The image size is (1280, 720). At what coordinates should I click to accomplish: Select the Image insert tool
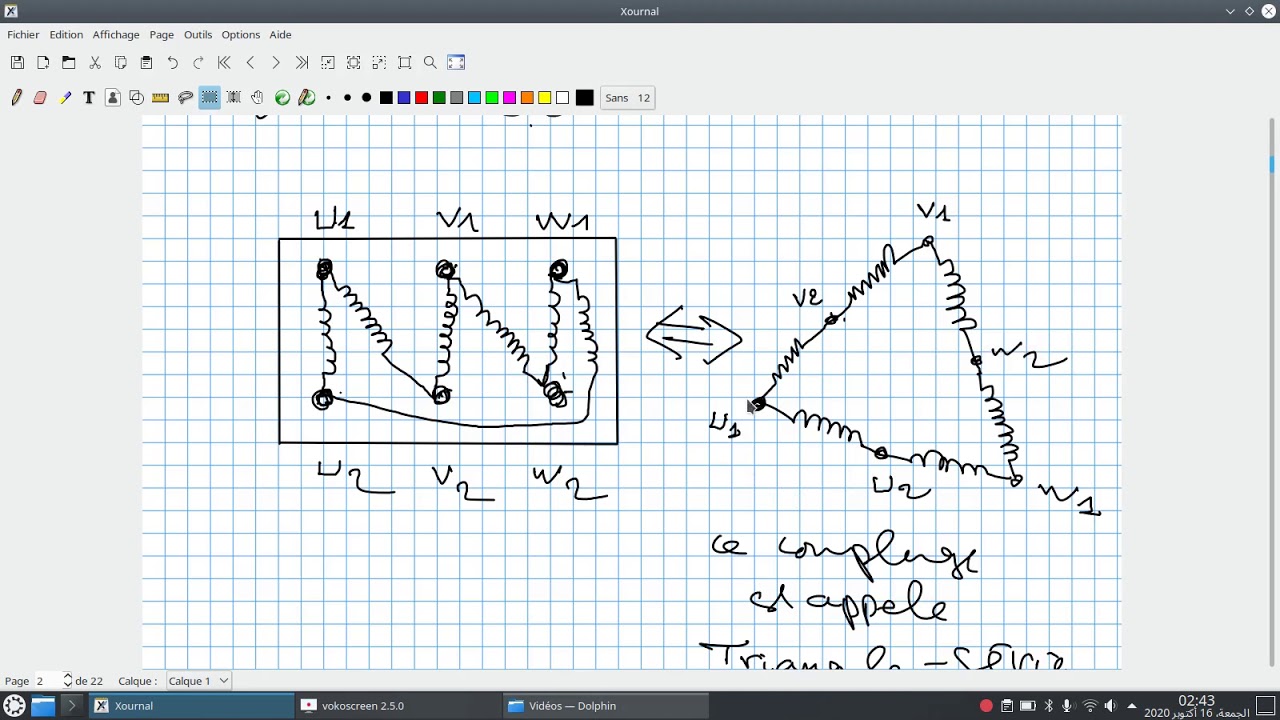[x=113, y=98]
